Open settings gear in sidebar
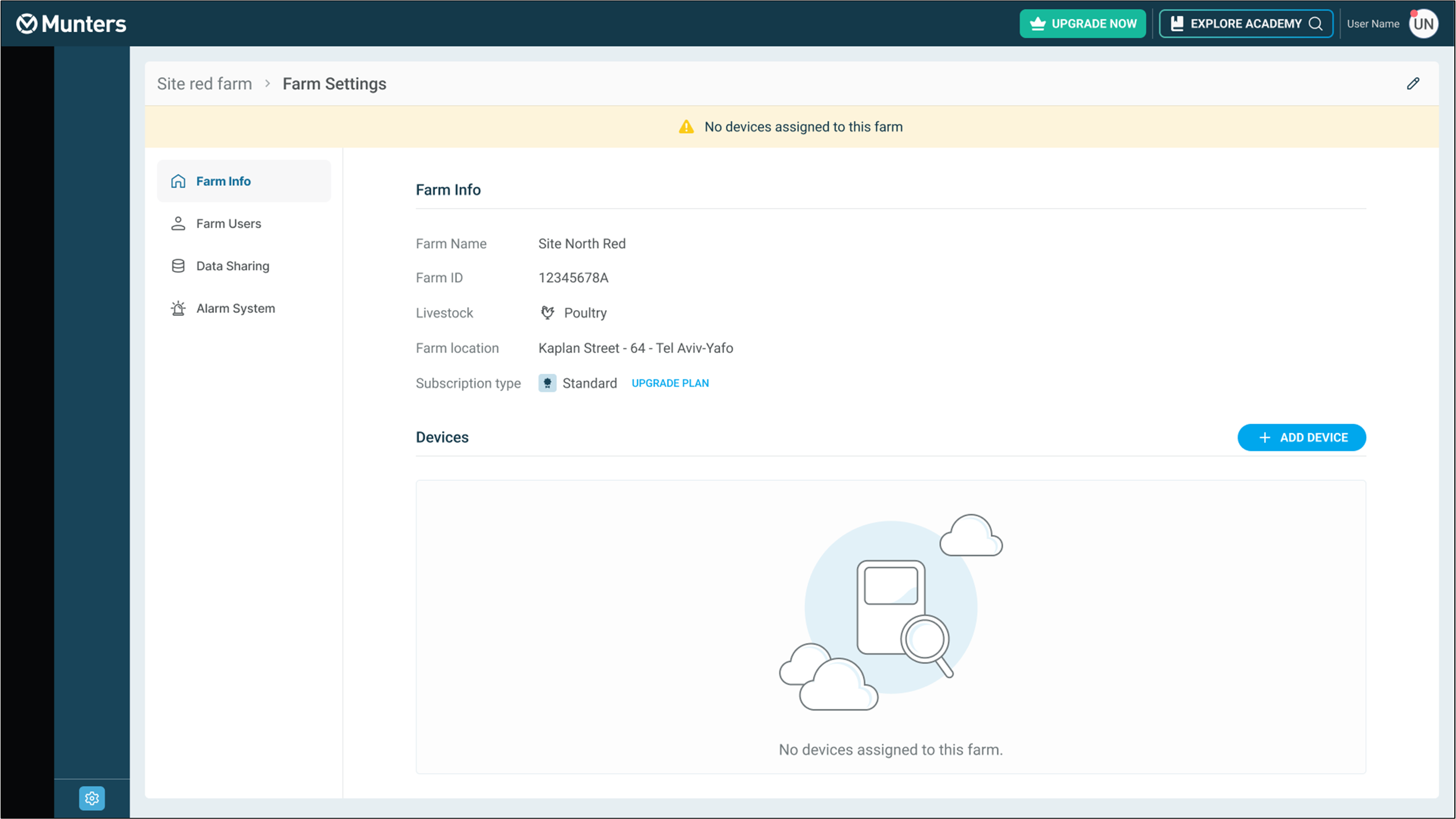The width and height of the screenshot is (1456, 819). coord(91,798)
